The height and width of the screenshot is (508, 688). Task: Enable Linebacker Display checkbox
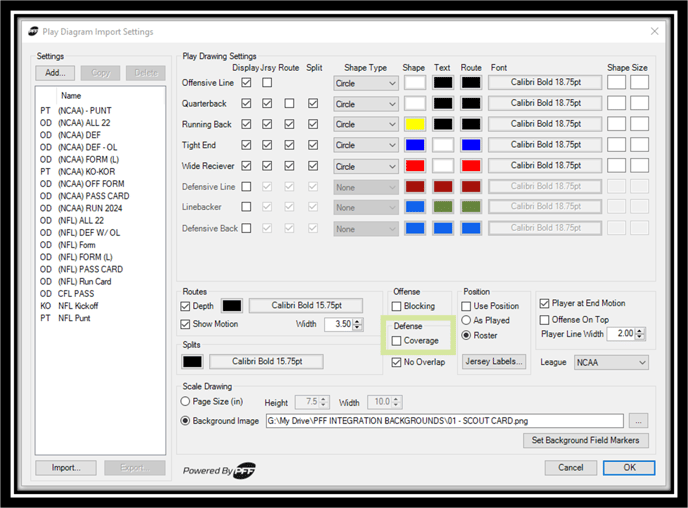246,207
